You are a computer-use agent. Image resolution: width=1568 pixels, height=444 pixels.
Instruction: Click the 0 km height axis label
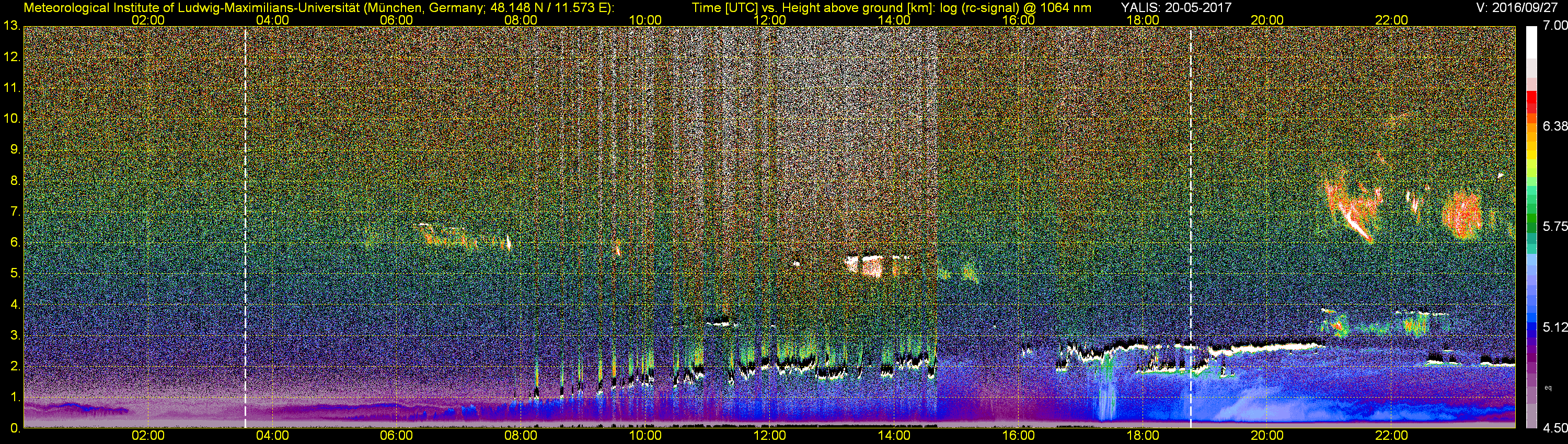15,428
